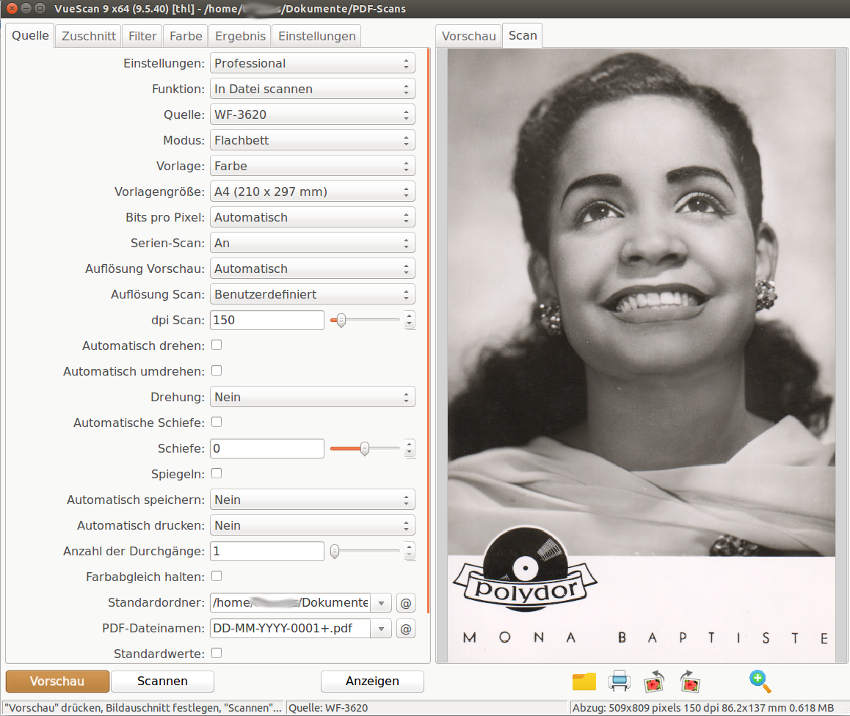The height and width of the screenshot is (716, 850).
Task: Open Quelle dropdown WF-3620
Action: pos(312,115)
